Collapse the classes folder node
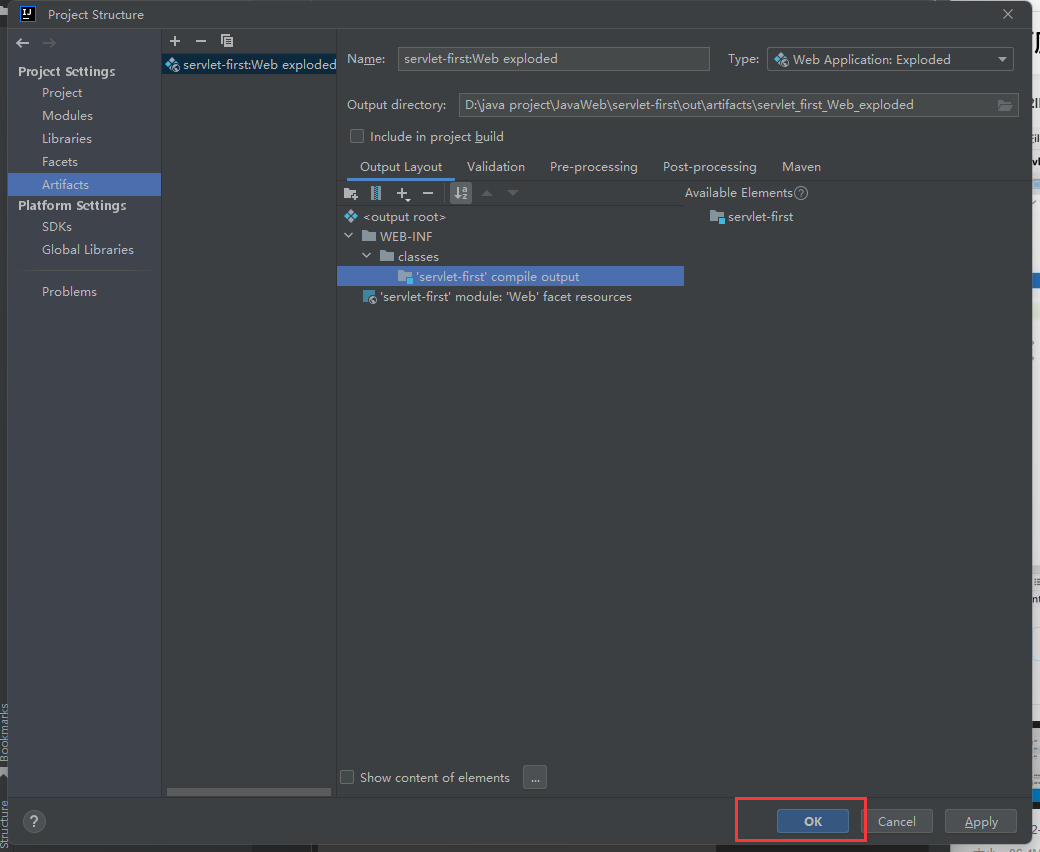Screen dimensions: 1040x852 pyautogui.click(x=367, y=257)
